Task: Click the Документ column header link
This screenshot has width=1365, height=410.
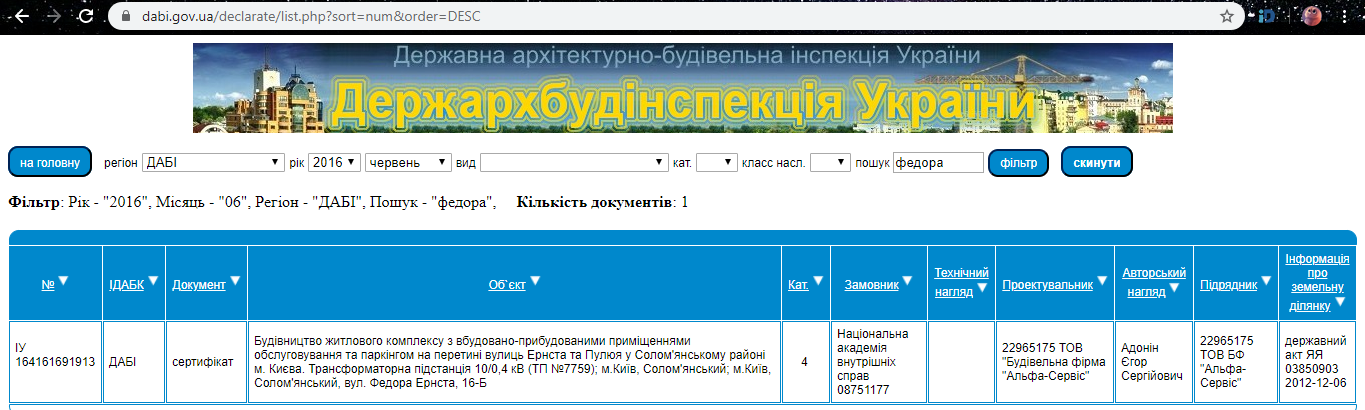Action: coord(199,285)
